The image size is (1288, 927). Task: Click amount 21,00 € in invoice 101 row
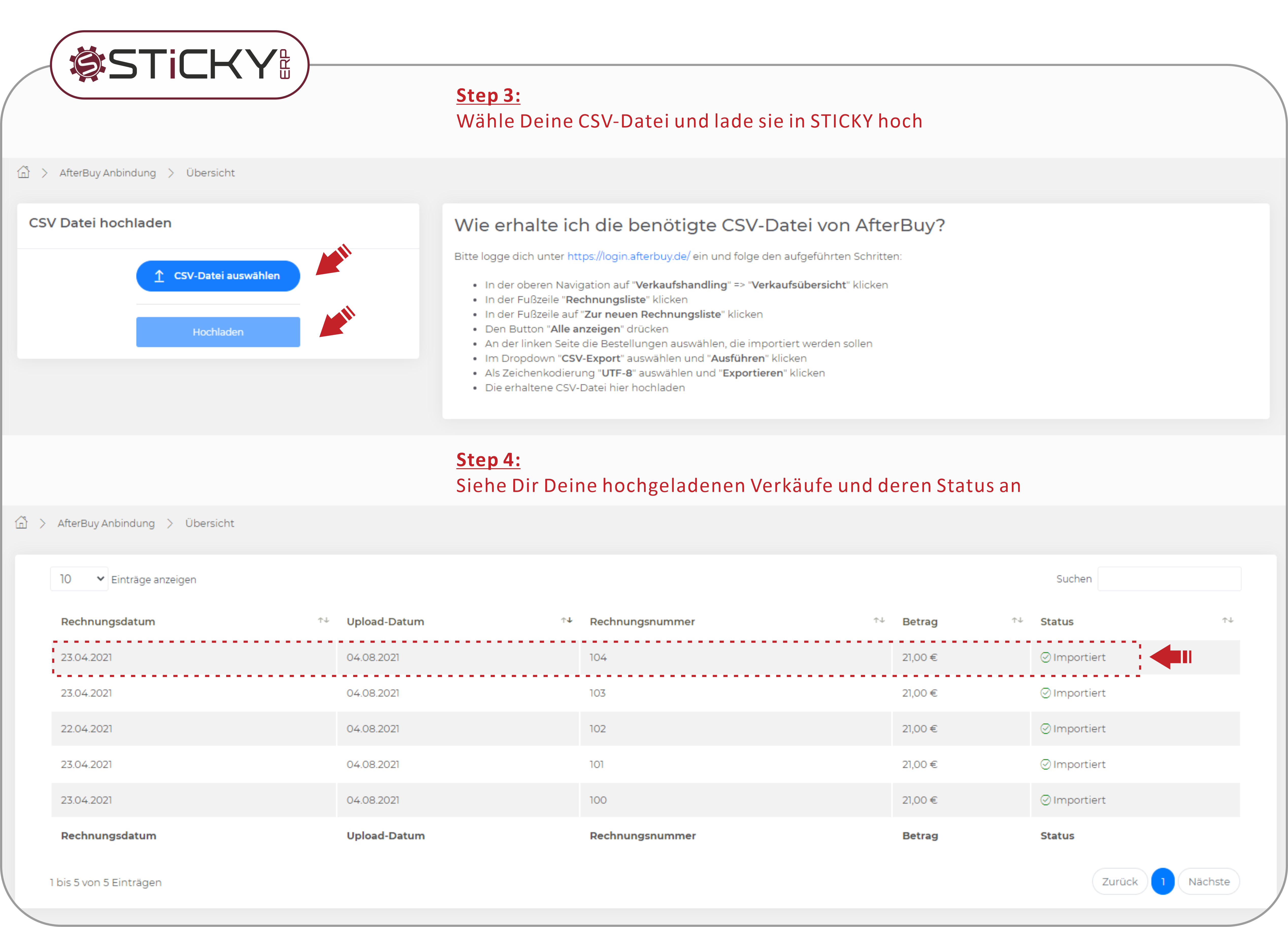coord(919,765)
